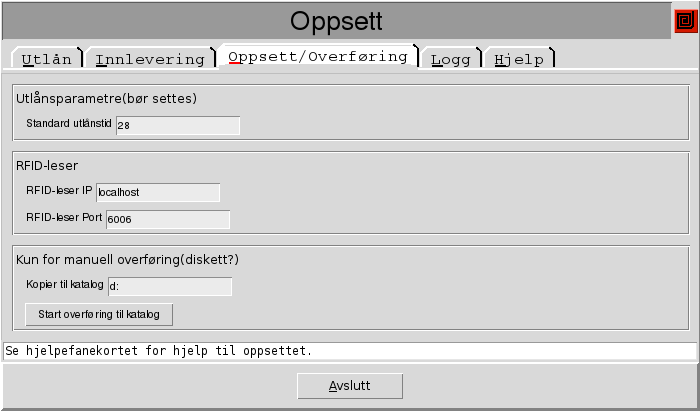Click the status message text box

click(x=350, y=352)
